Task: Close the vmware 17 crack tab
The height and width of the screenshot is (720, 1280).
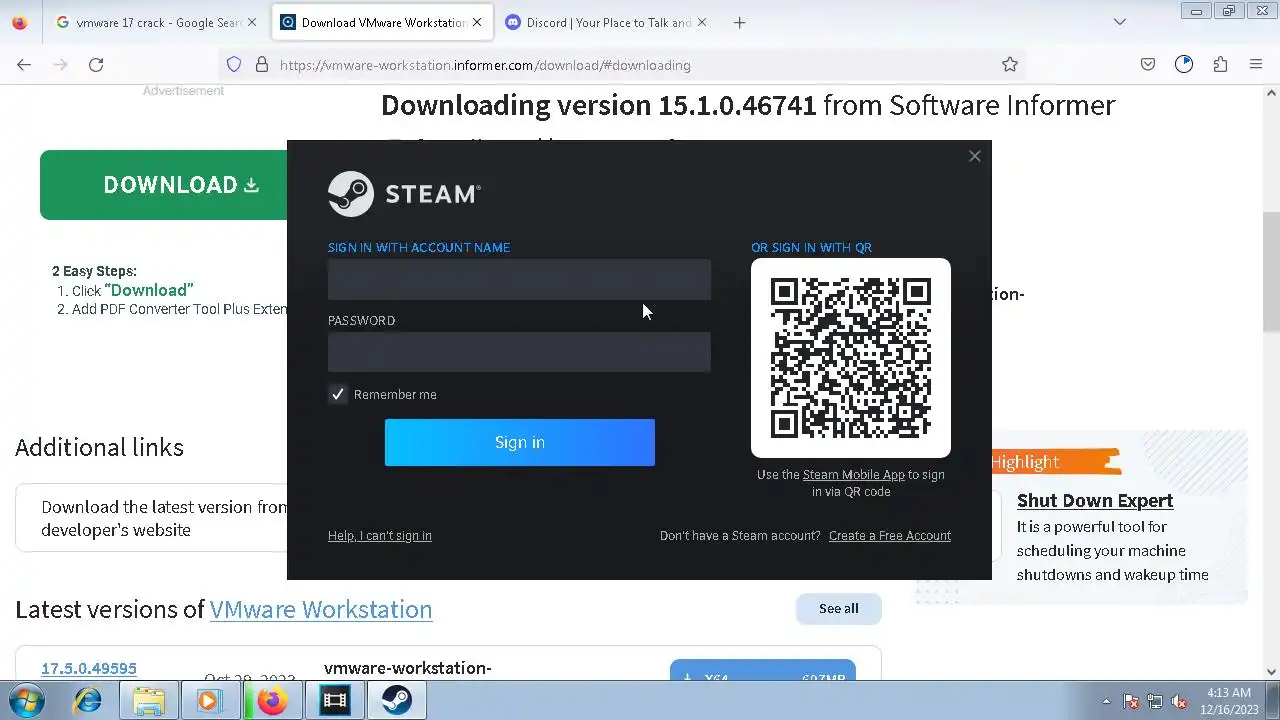Action: (x=252, y=22)
